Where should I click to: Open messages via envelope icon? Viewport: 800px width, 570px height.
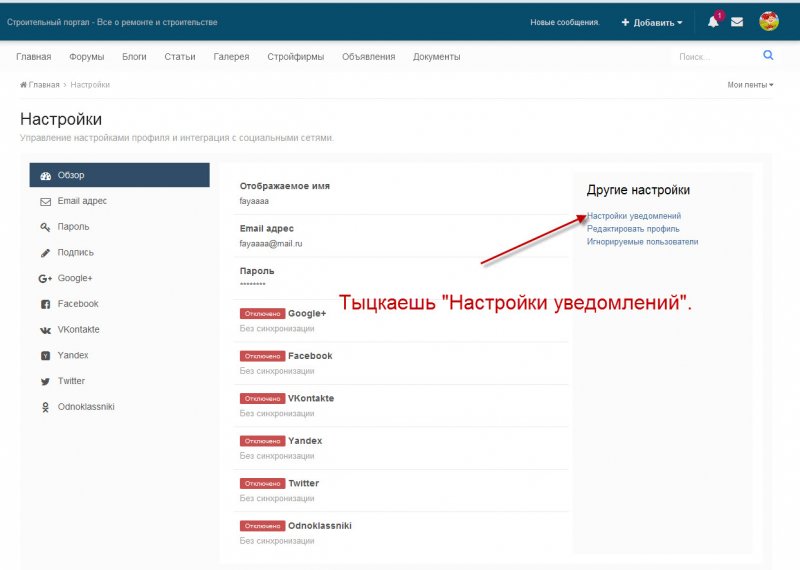pos(737,22)
